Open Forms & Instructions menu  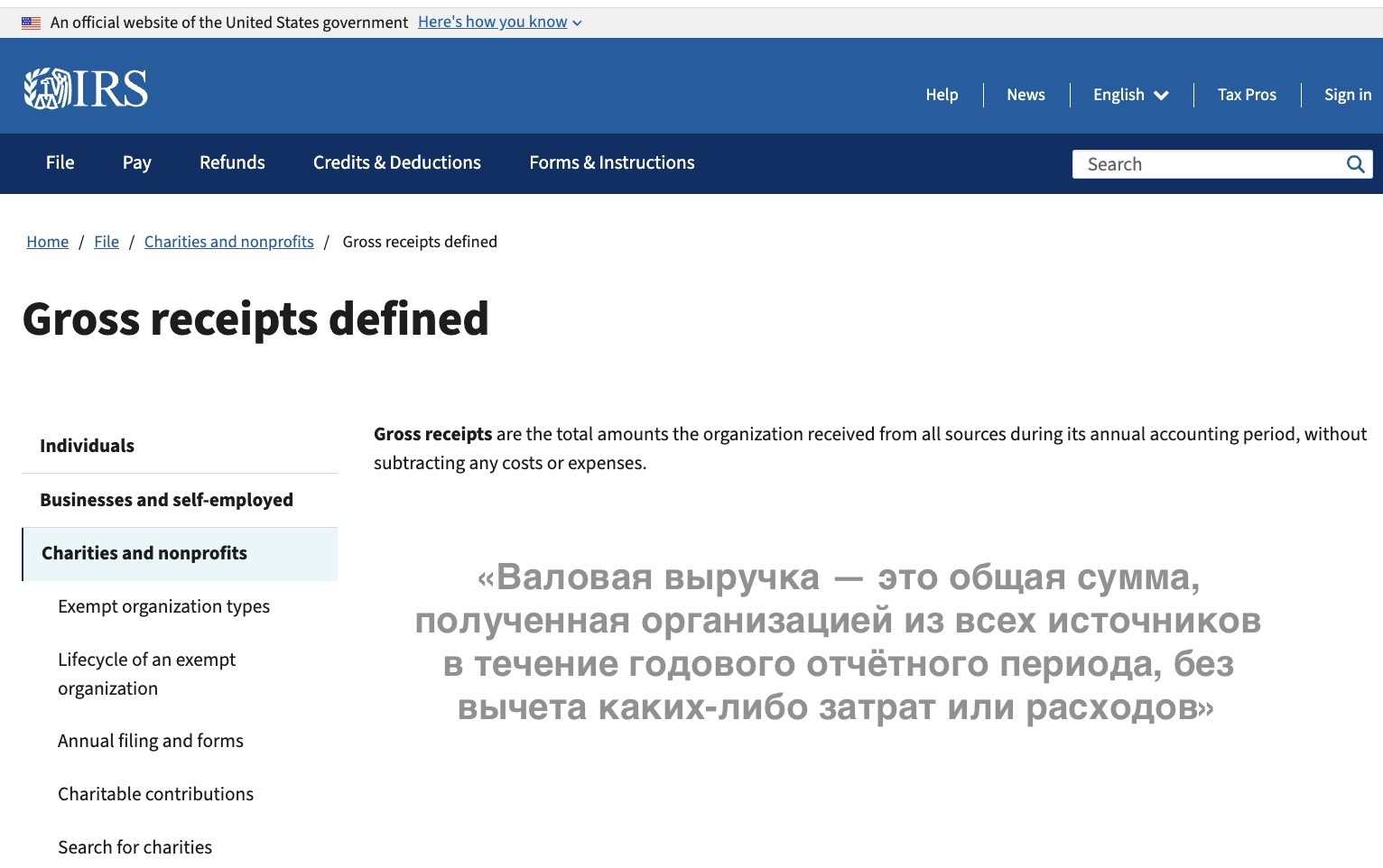612,162
